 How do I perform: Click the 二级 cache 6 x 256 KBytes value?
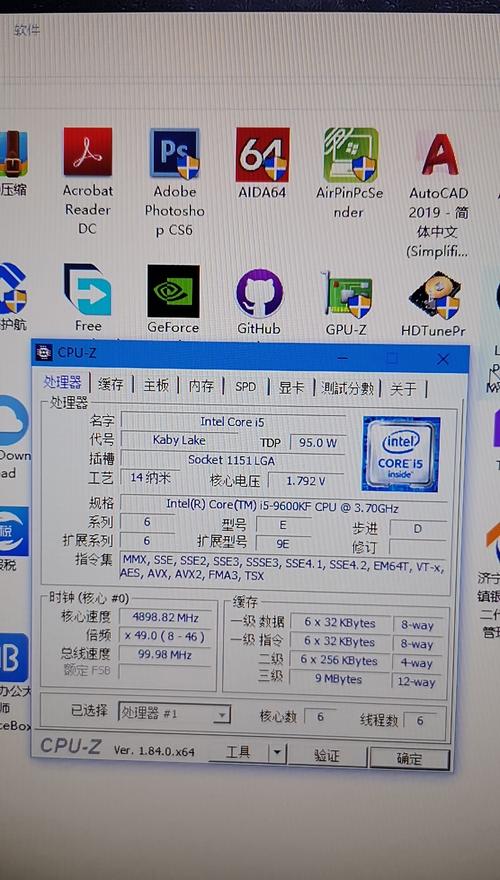pyautogui.click(x=338, y=660)
